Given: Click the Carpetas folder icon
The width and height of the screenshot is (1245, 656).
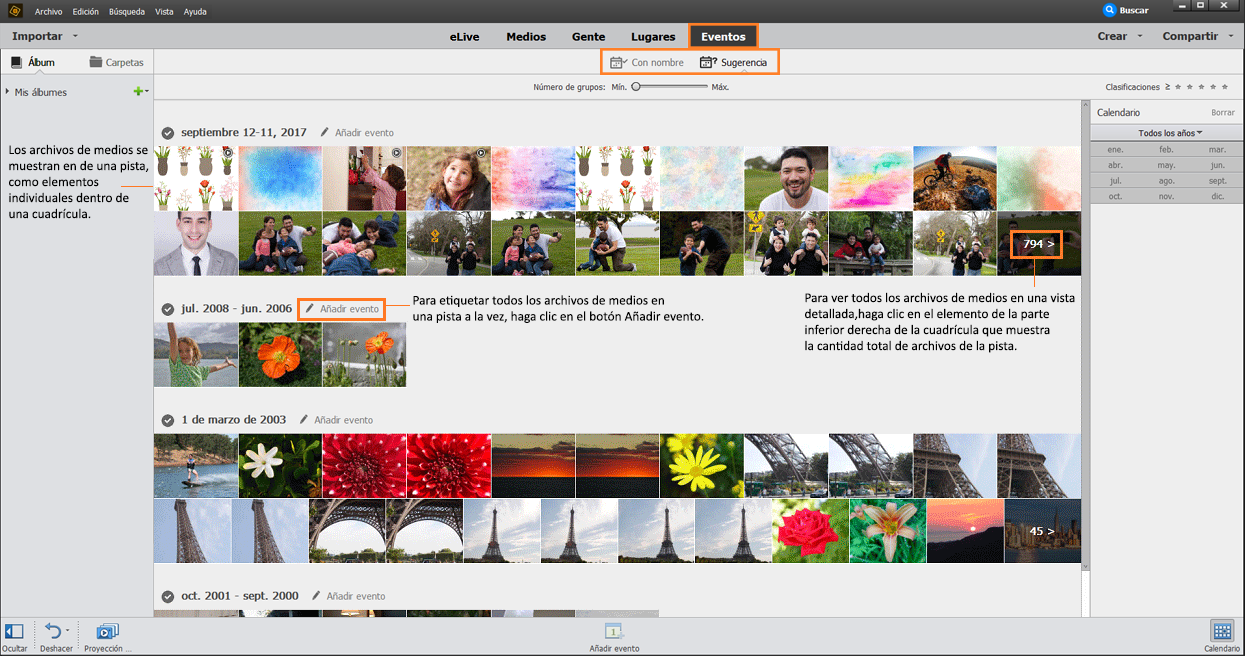Looking at the screenshot, I should pos(96,62).
